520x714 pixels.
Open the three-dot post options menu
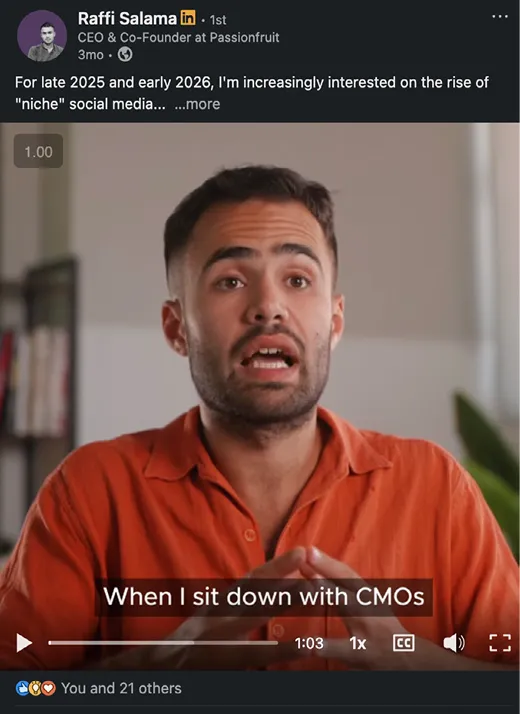(500, 16)
